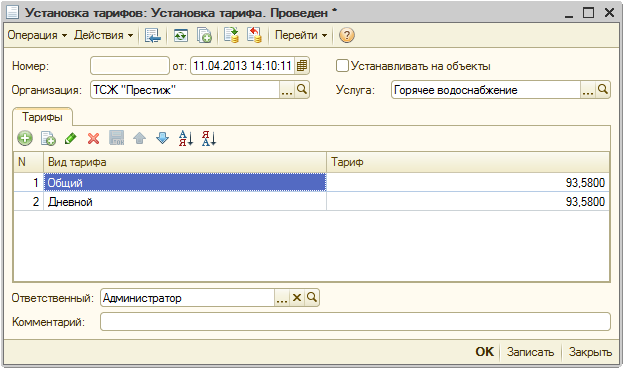Move the row up with the up arrow

tap(139, 139)
